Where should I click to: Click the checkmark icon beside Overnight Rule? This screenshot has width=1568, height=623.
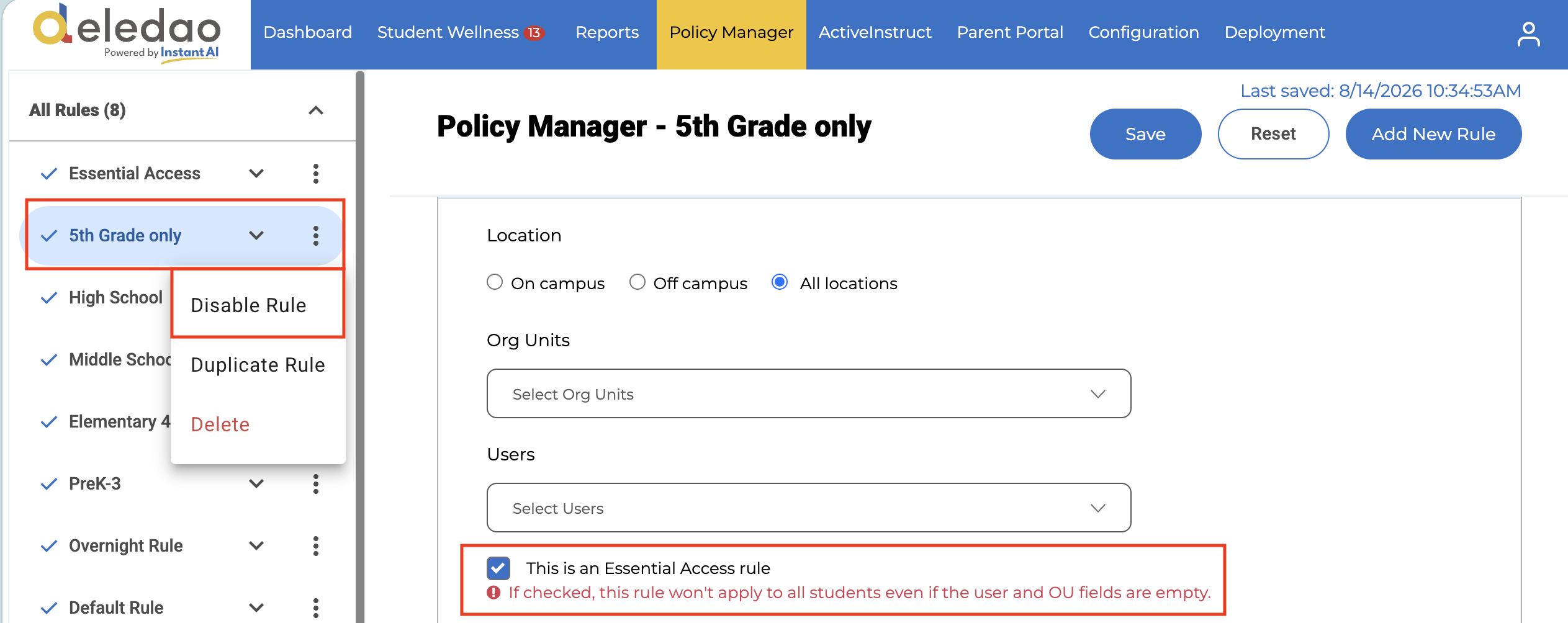pyautogui.click(x=49, y=546)
